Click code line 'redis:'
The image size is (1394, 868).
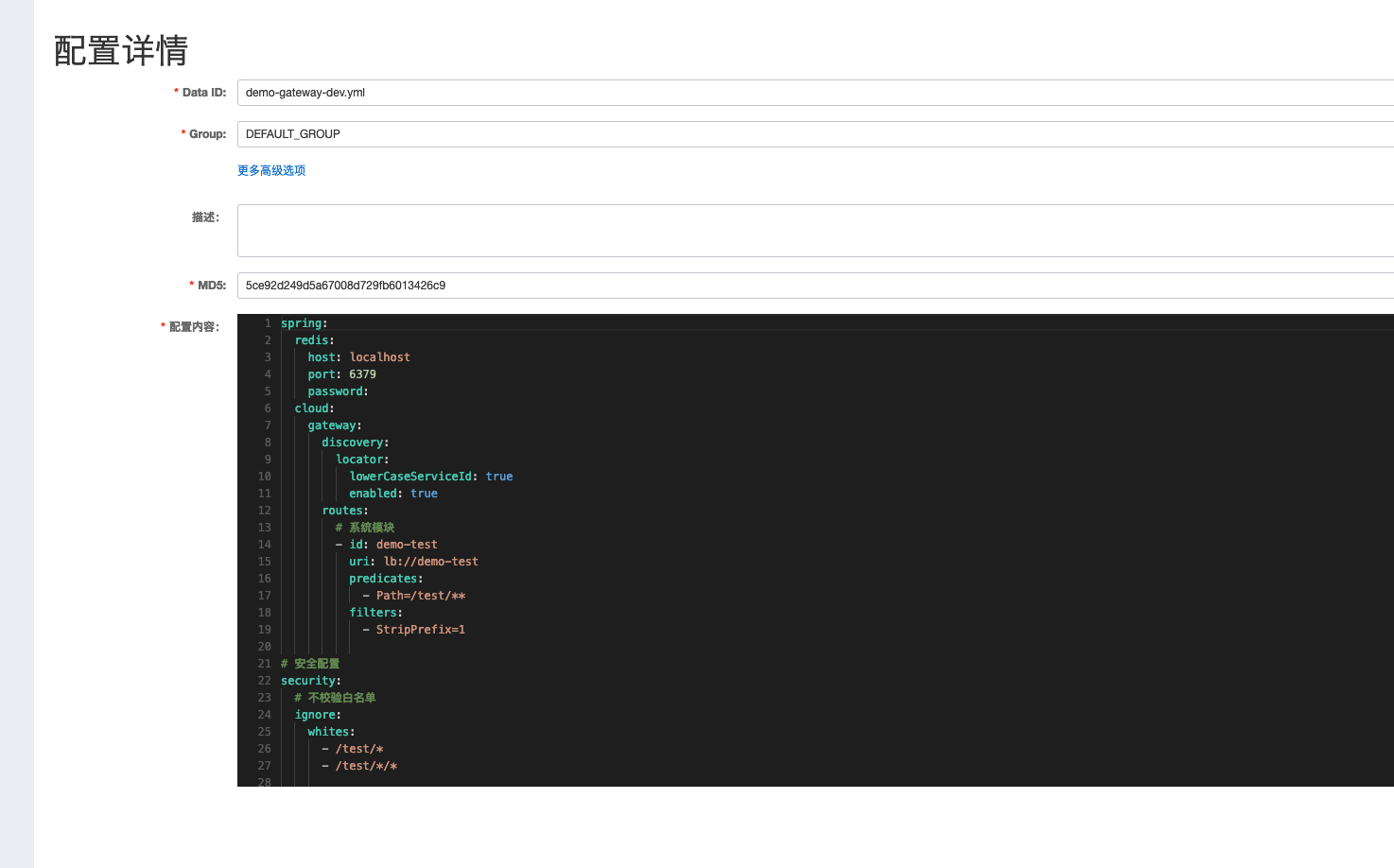315,340
